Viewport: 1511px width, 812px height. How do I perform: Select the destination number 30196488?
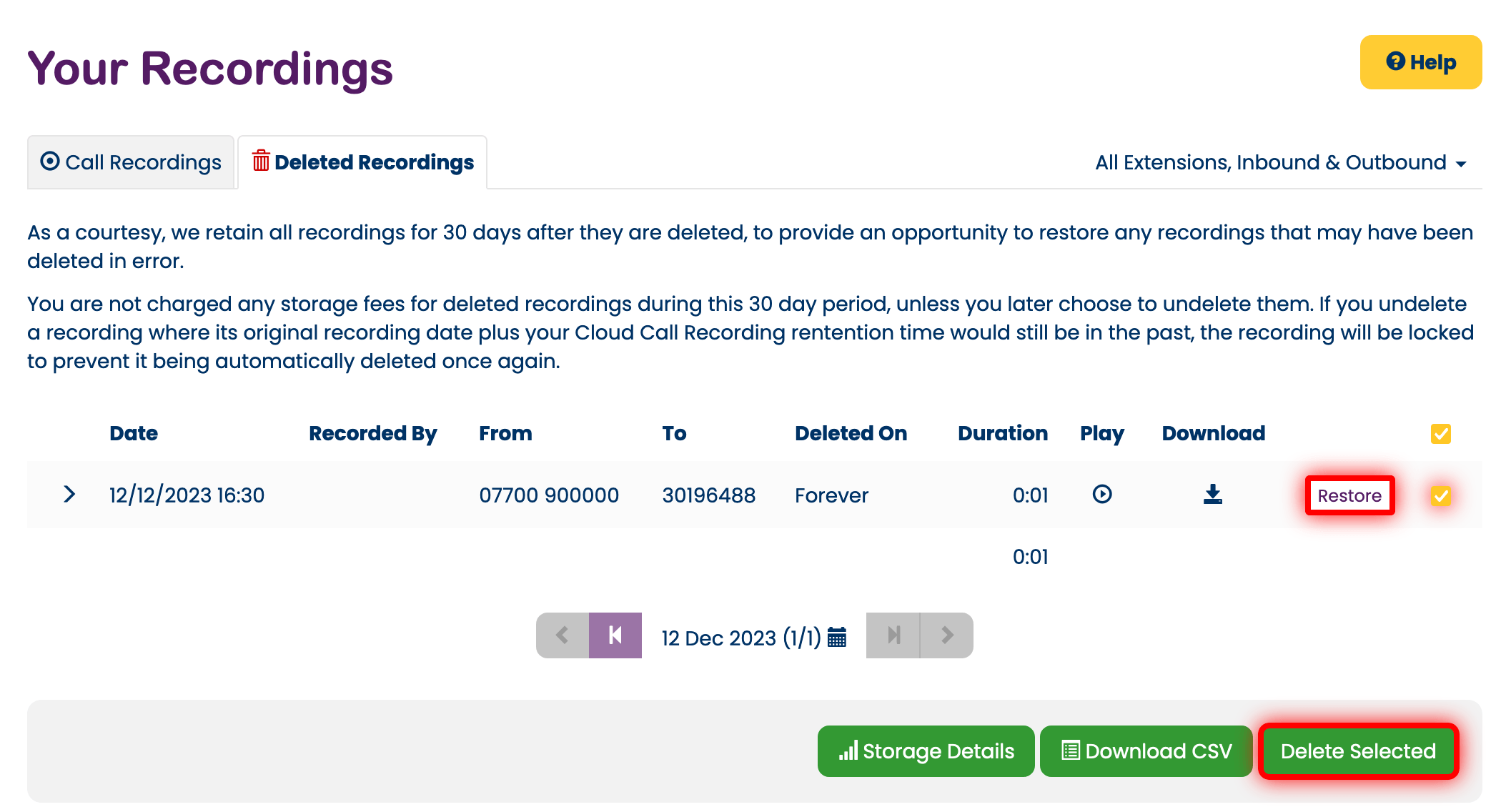pyautogui.click(x=708, y=495)
